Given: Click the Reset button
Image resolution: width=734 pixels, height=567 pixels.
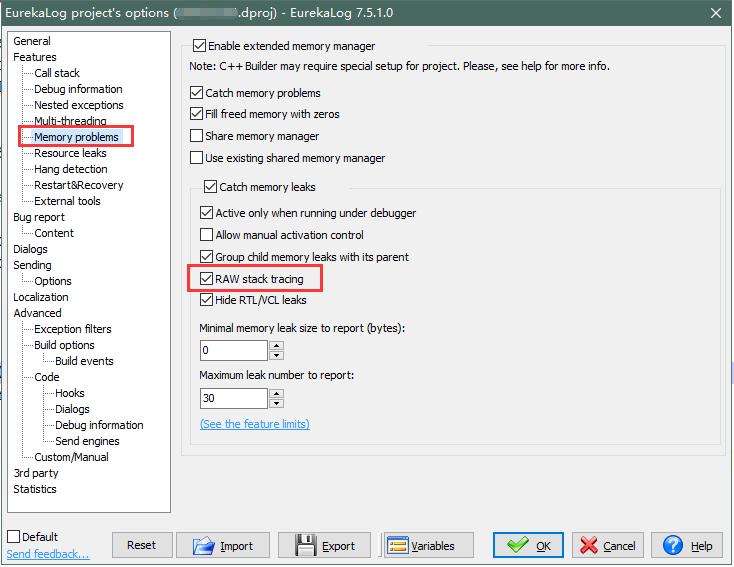Looking at the screenshot, I should coord(142,545).
